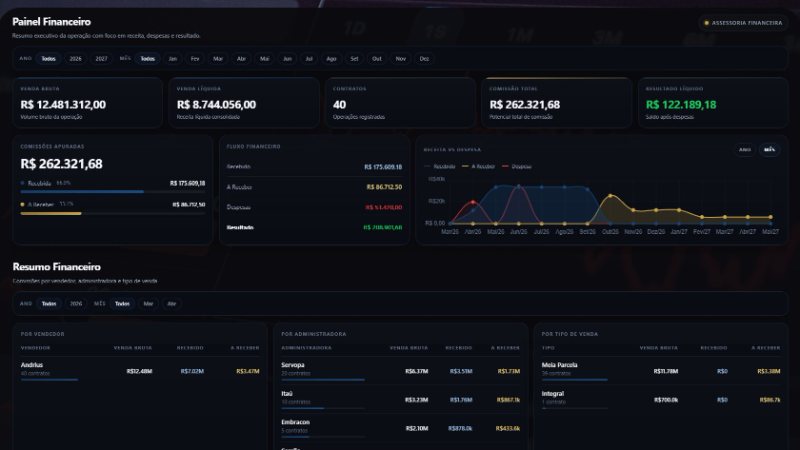Filter Painel Financeiro by month Fev

195,59
